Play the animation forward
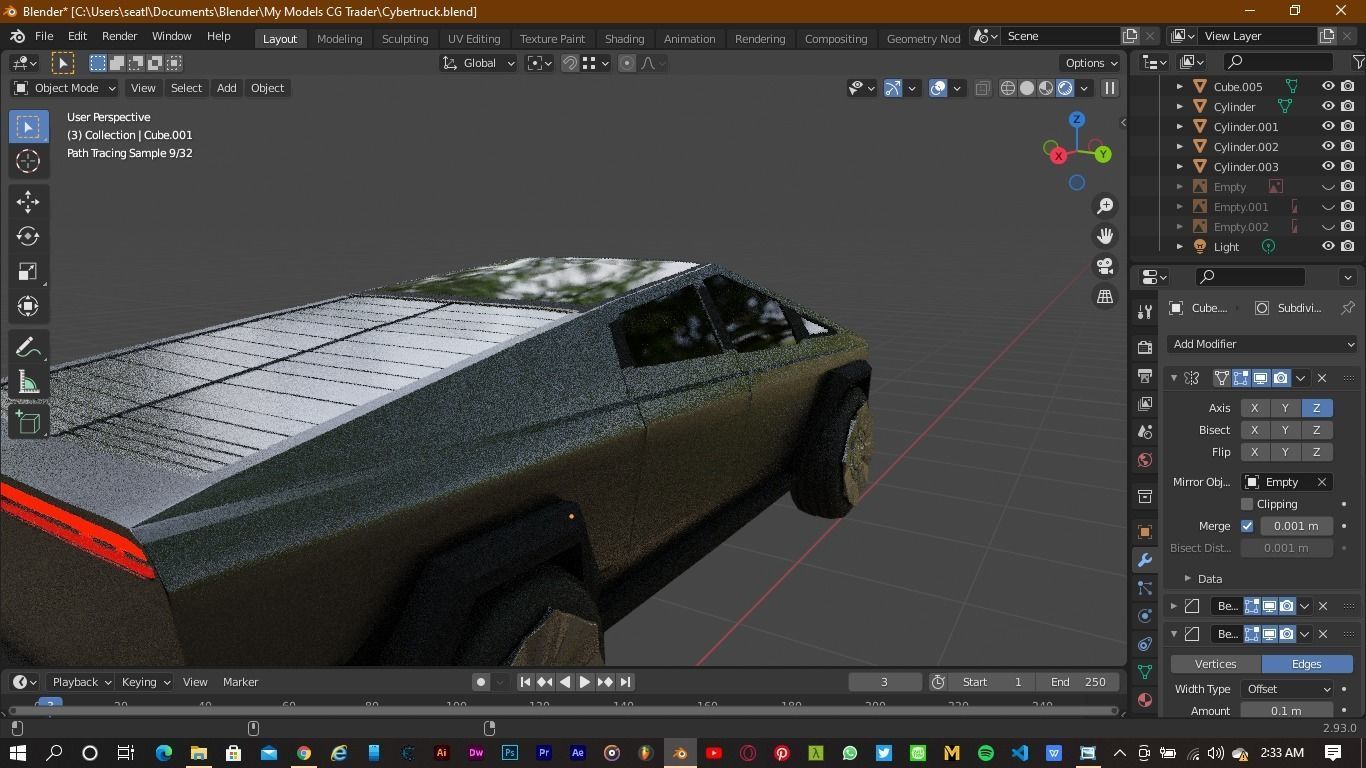Screen dimensions: 1366x768 [585, 682]
